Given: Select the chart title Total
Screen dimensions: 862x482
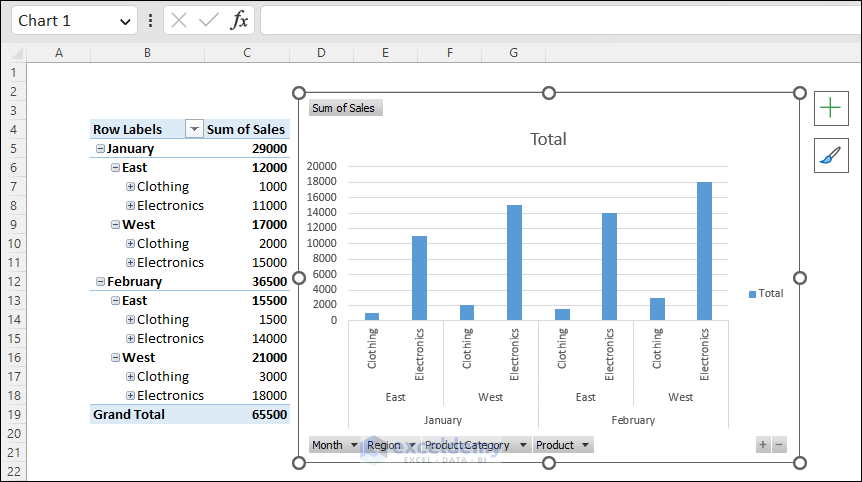Looking at the screenshot, I should tap(548, 139).
